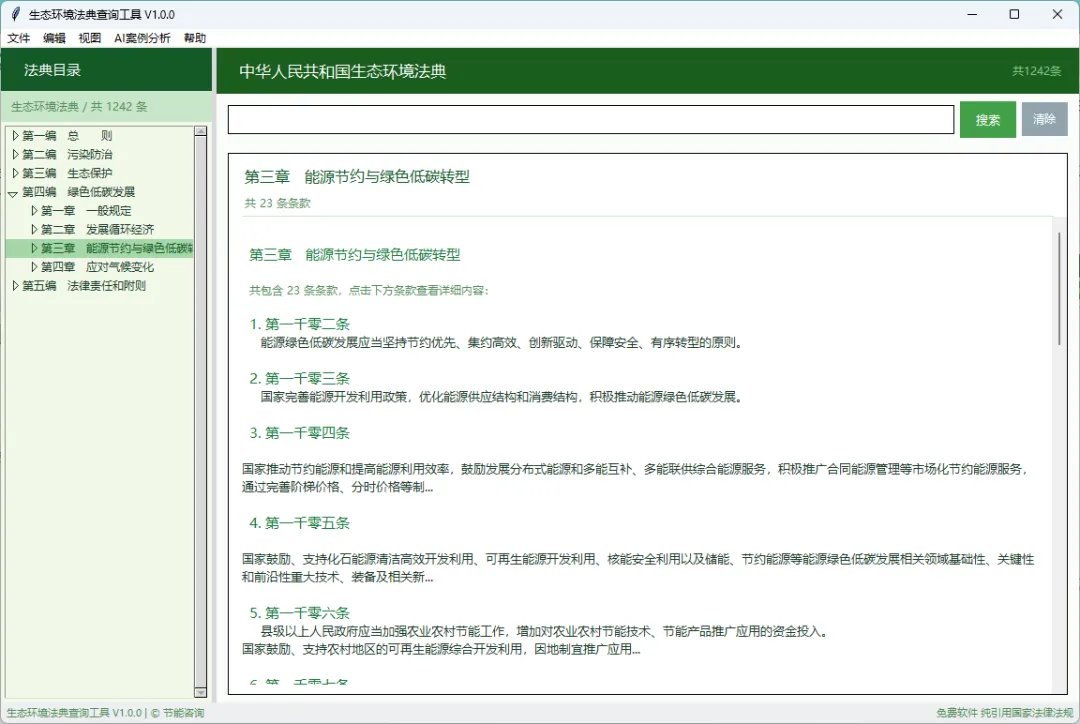The width and height of the screenshot is (1080, 724).
Task: Select 第四章 应对气候变化 tree item
Action: pyautogui.click(x=97, y=267)
